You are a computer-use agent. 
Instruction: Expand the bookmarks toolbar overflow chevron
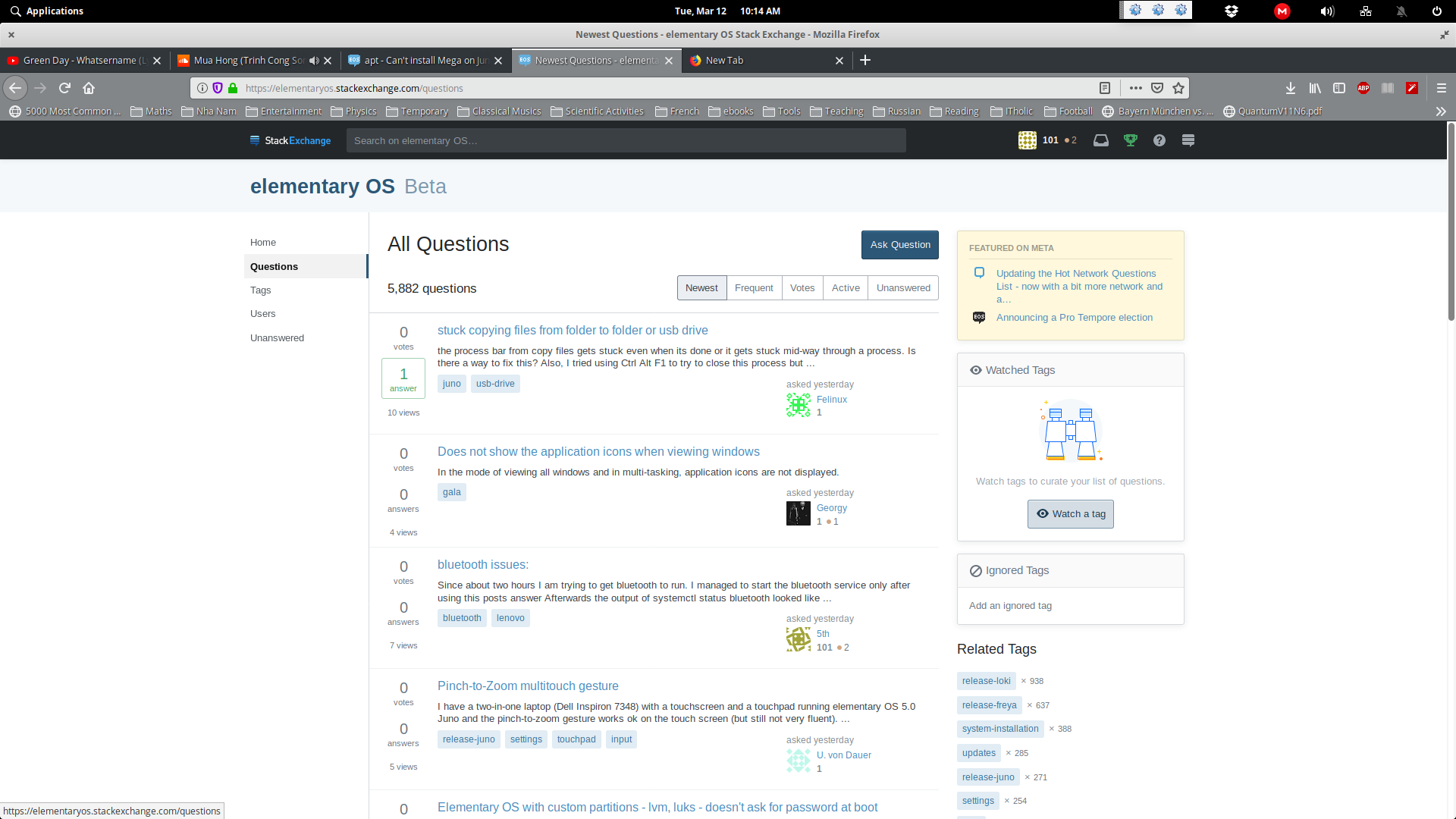[1440, 111]
